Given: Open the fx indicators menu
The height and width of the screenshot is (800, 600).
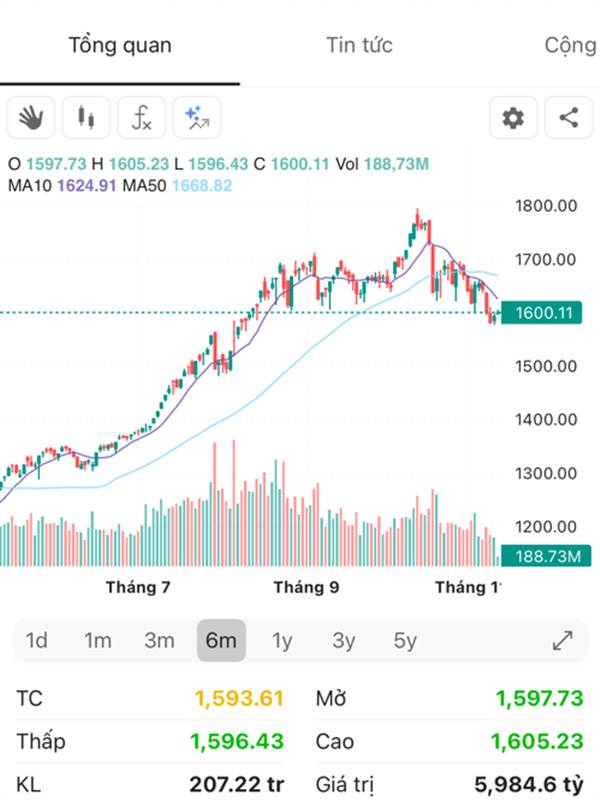Looking at the screenshot, I should click(x=142, y=119).
